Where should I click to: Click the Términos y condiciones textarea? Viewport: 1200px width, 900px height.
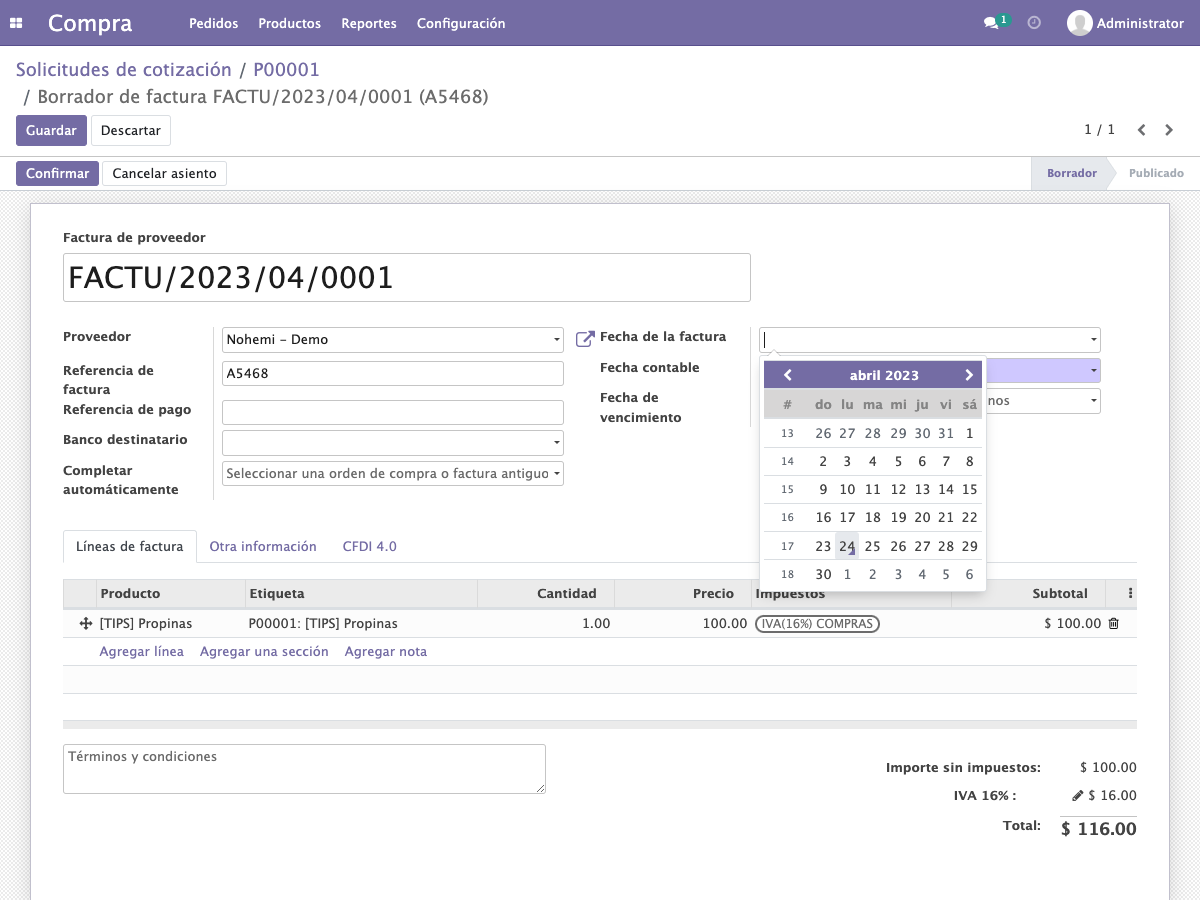click(x=304, y=769)
